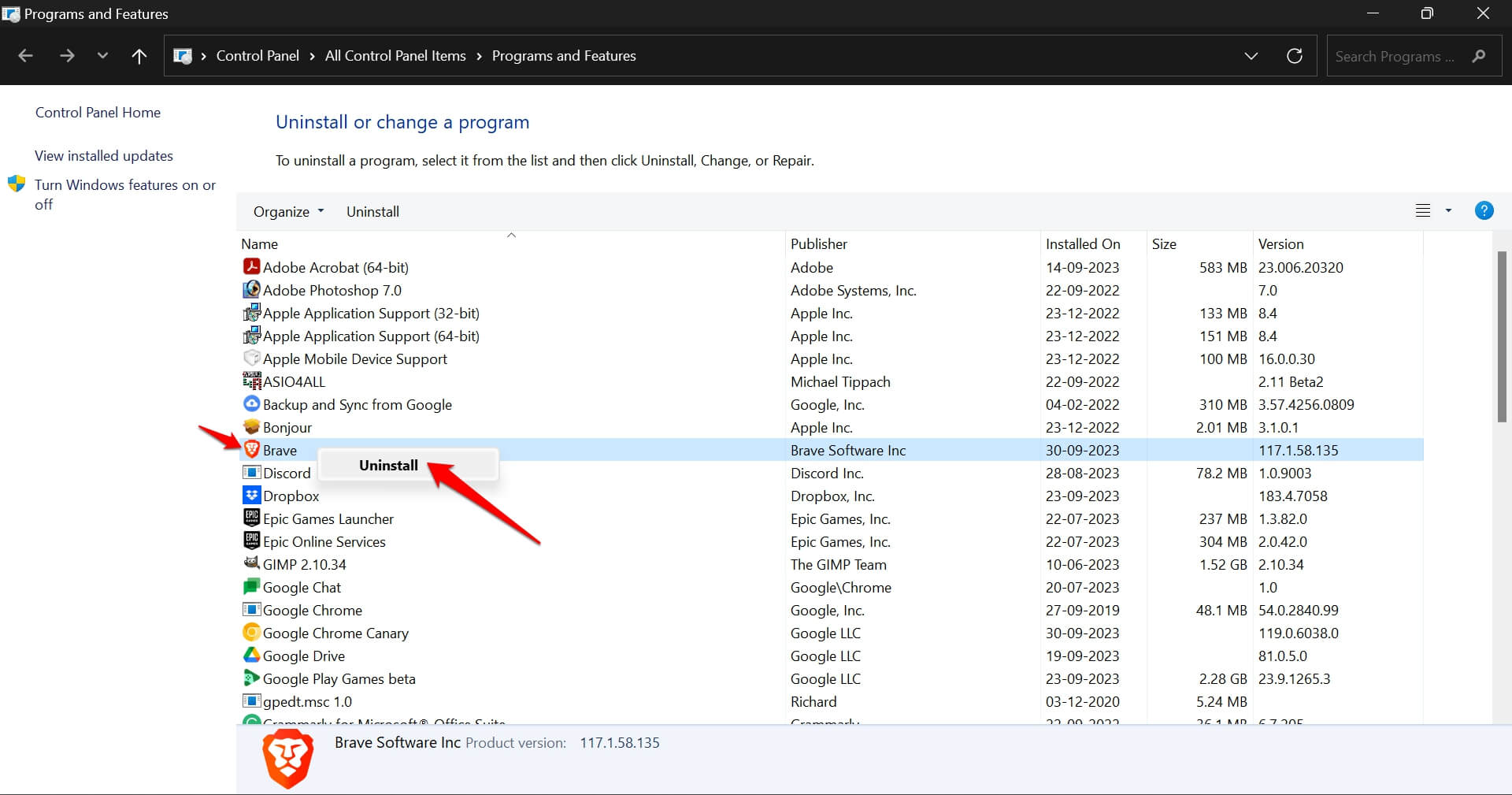Image resolution: width=1512 pixels, height=795 pixels.
Task: Open View installed updates link
Action: 104,156
